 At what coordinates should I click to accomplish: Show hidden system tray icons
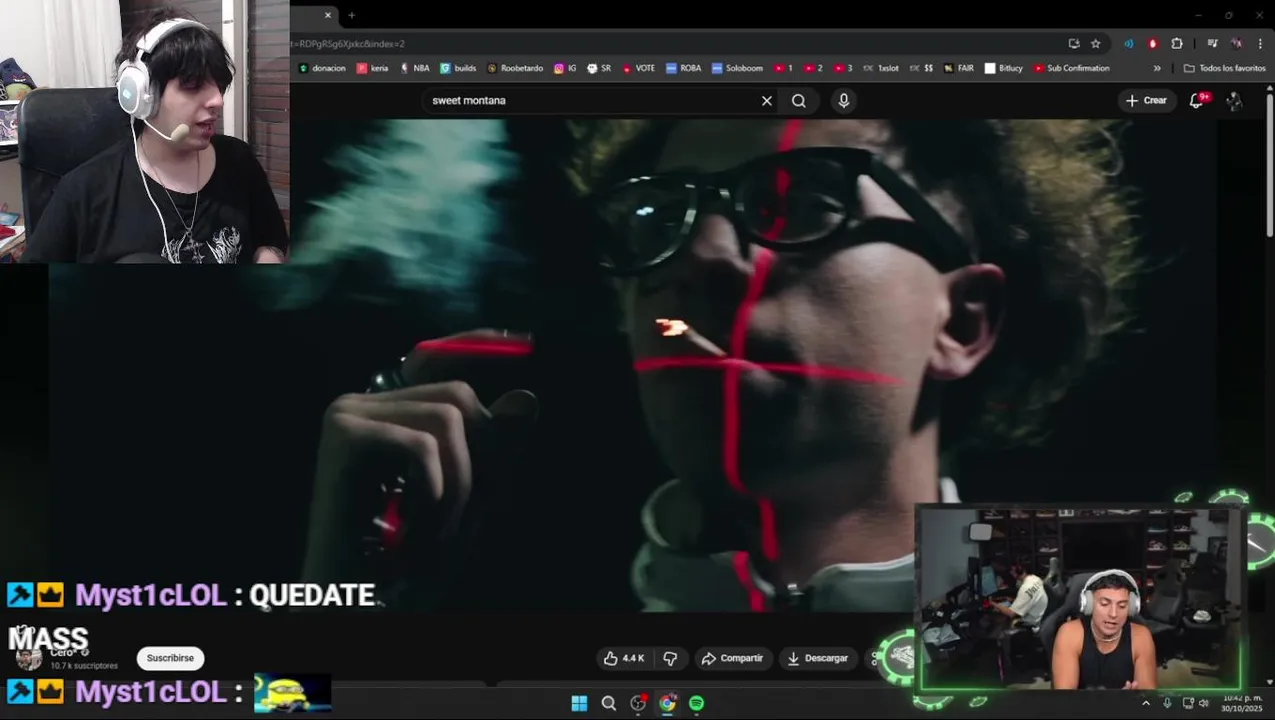1146,703
